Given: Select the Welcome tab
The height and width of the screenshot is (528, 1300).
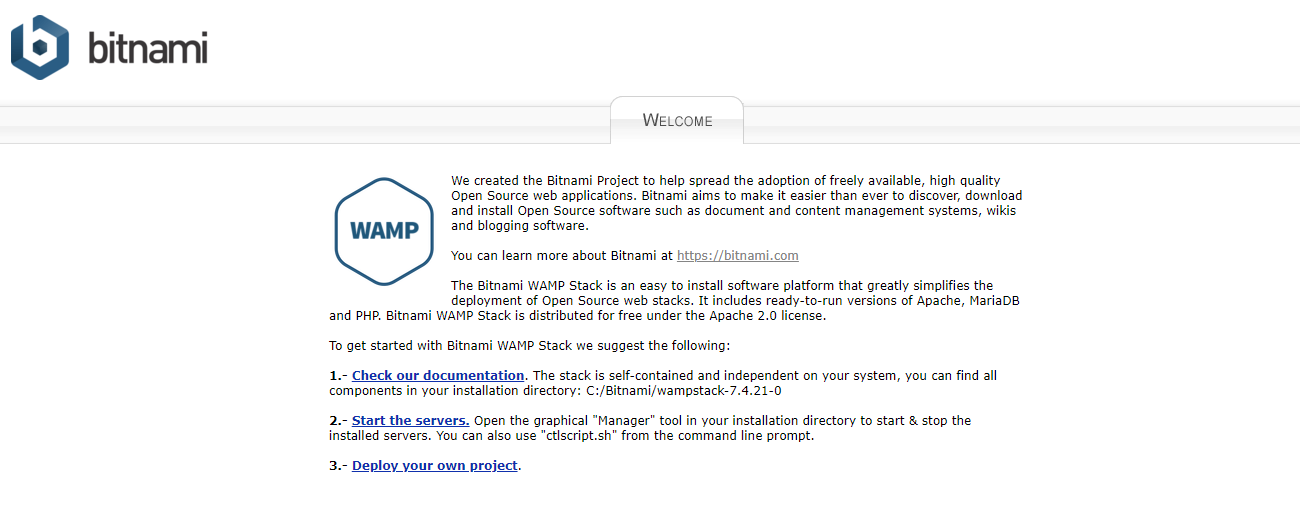Looking at the screenshot, I should 677,121.
